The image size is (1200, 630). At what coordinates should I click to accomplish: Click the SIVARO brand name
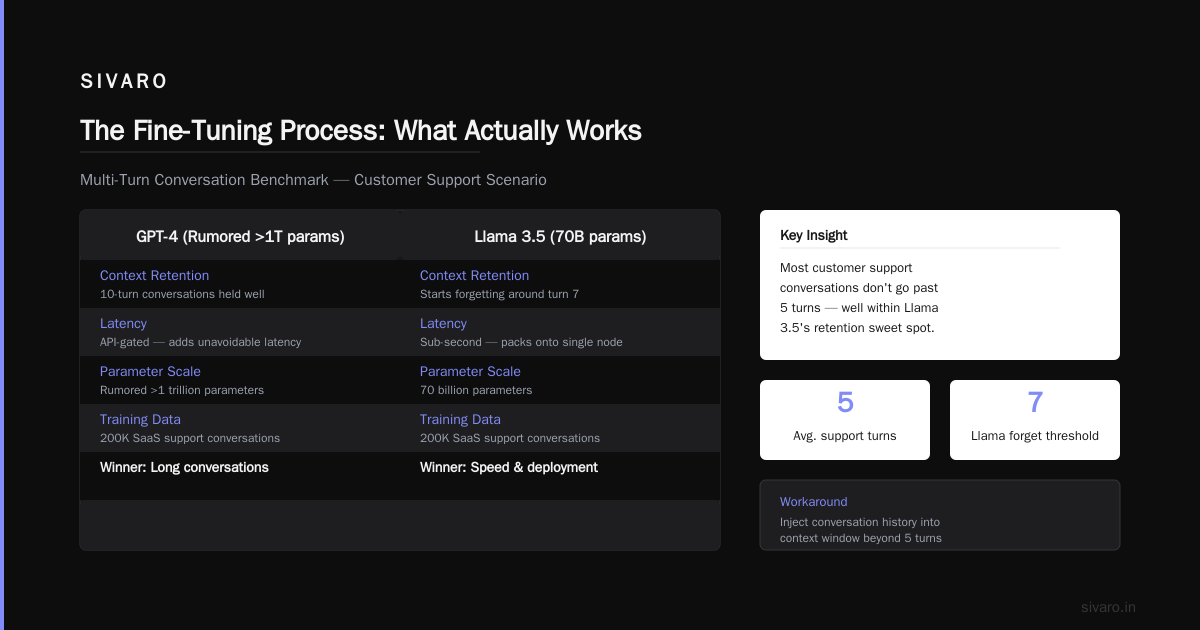point(124,82)
